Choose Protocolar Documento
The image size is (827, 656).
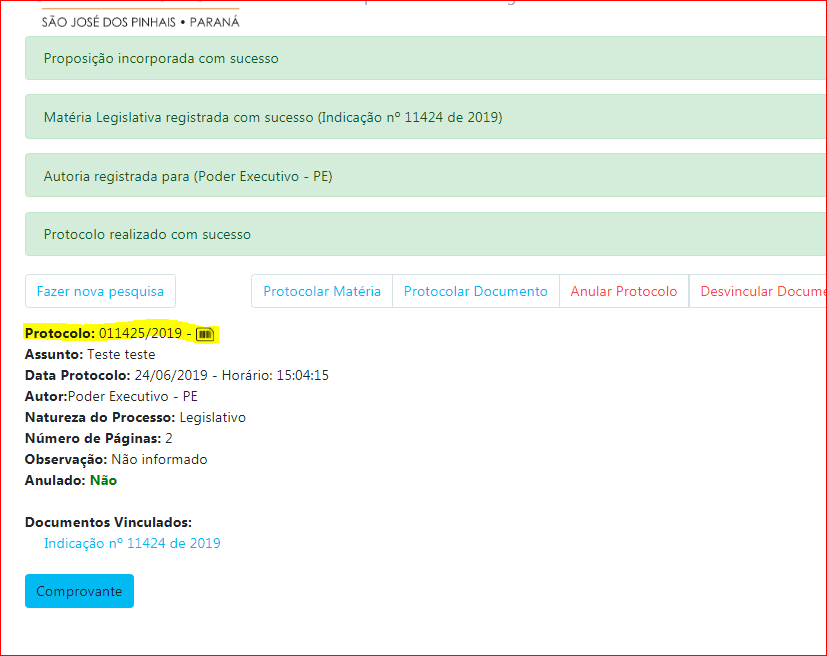pos(476,291)
